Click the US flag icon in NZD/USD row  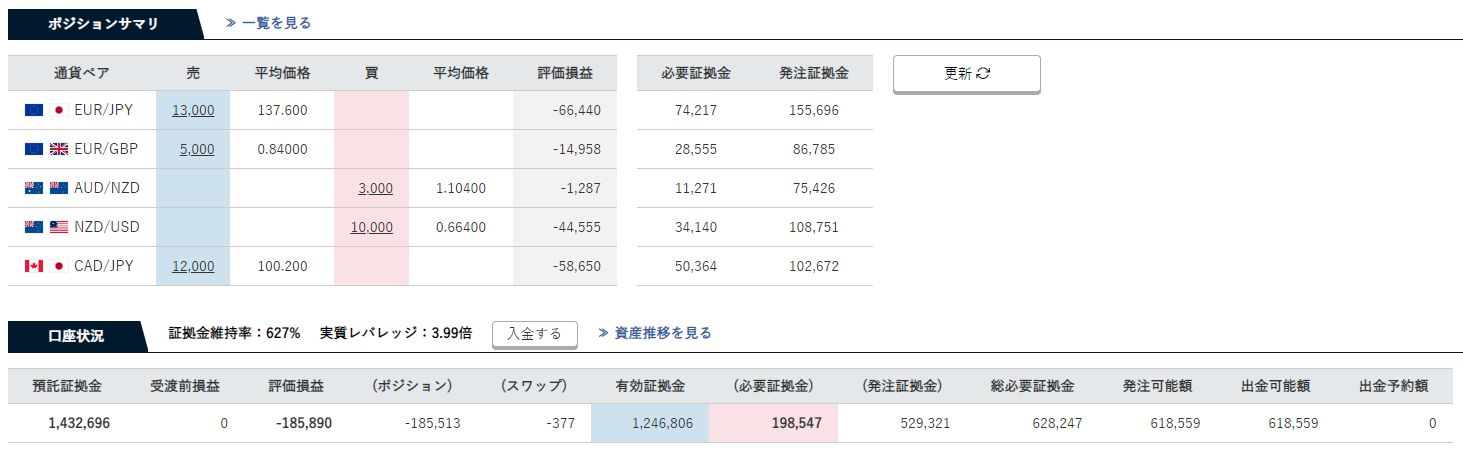tap(58, 227)
